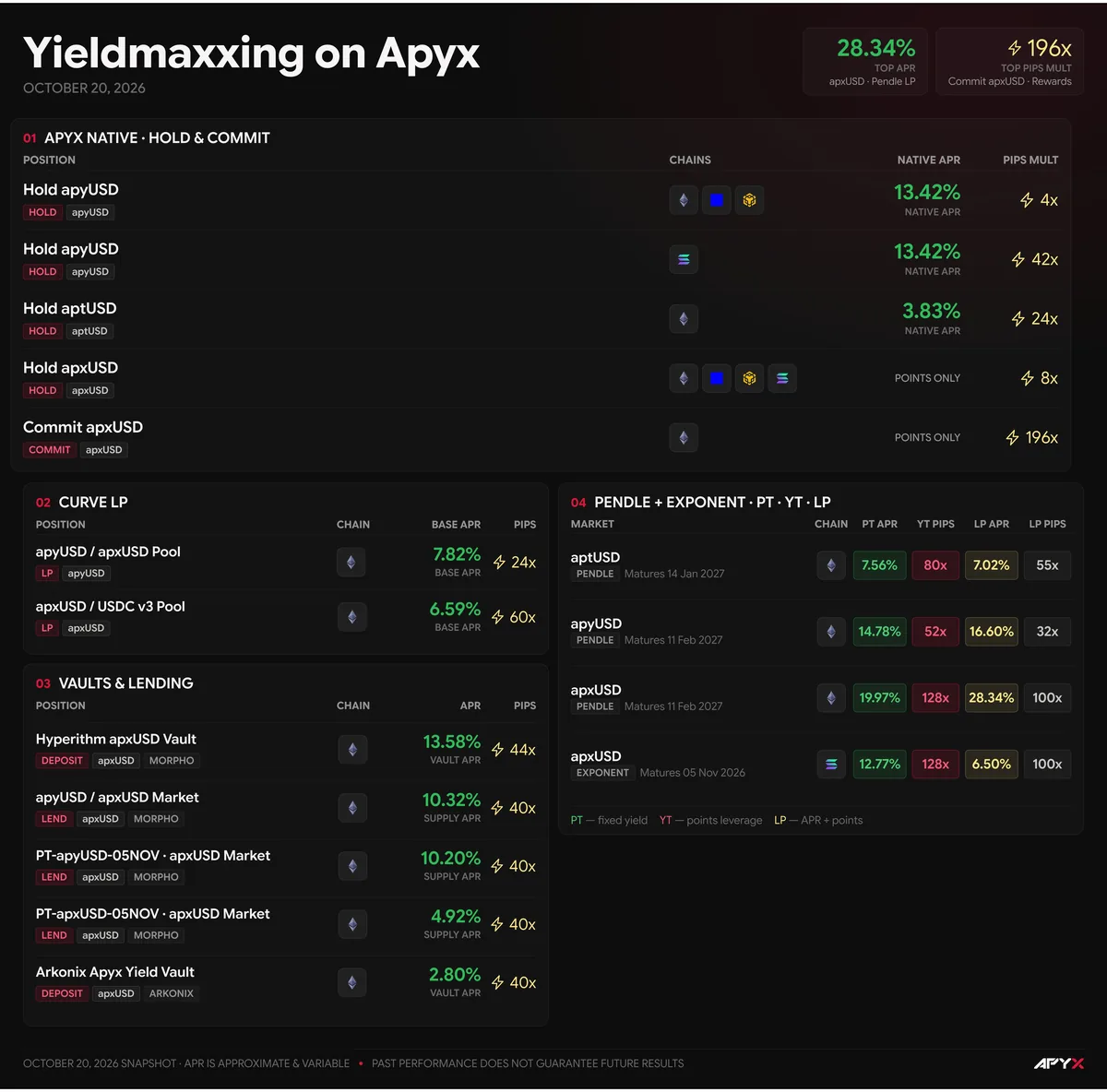Click 14.78% PT APR for apyUSD
The width and height of the screenshot is (1107, 1092).
click(879, 632)
